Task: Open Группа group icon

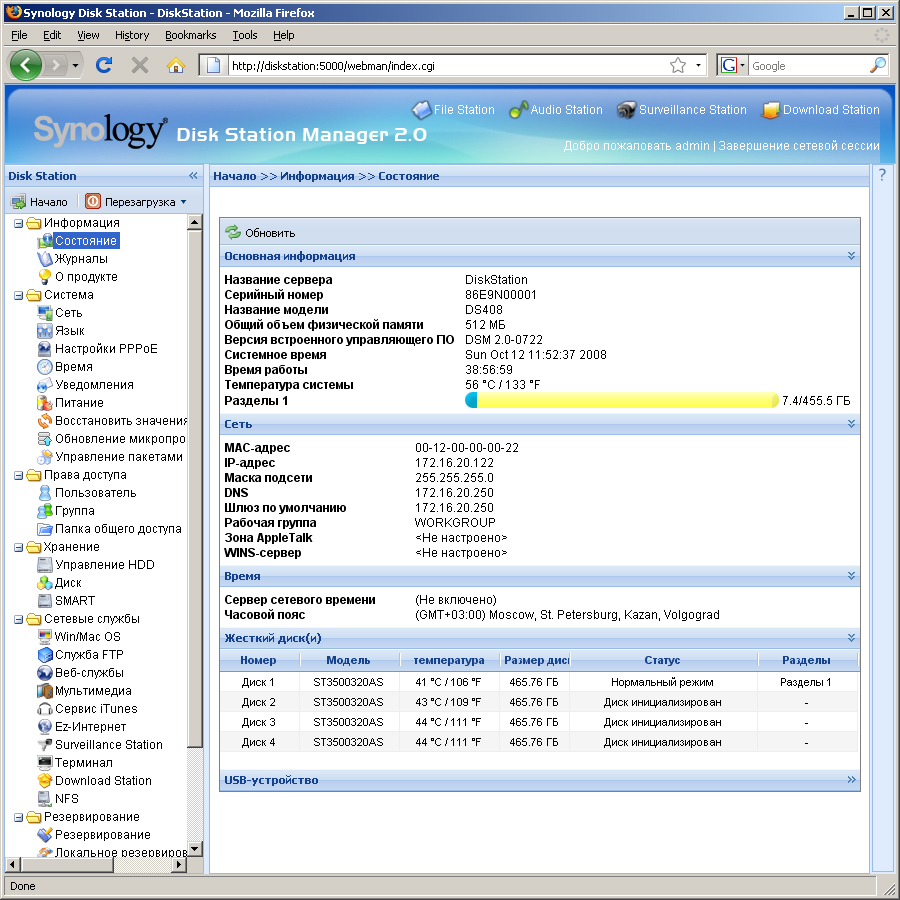Action: [45, 511]
